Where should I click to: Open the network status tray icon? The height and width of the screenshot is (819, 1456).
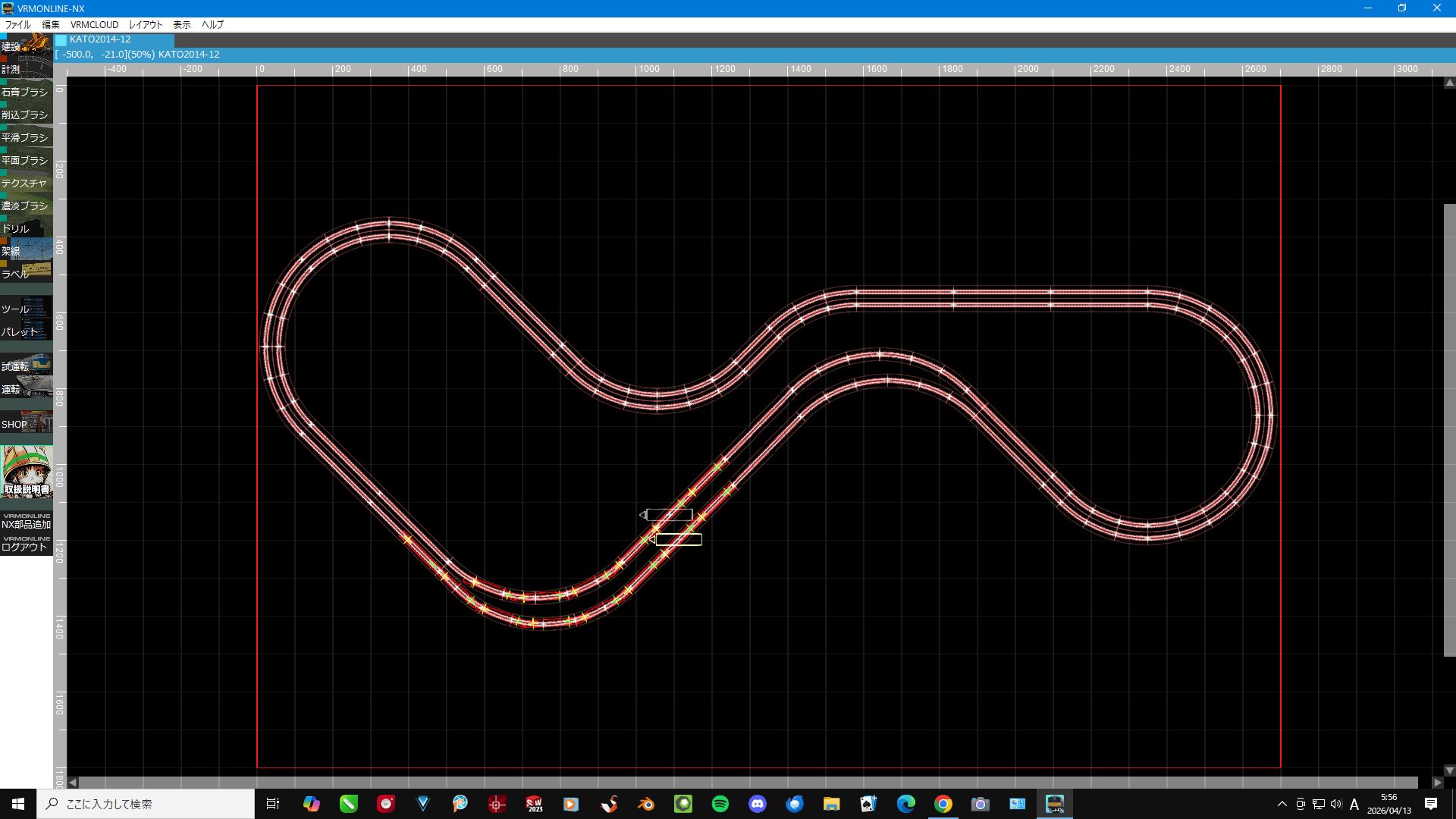(1319, 804)
